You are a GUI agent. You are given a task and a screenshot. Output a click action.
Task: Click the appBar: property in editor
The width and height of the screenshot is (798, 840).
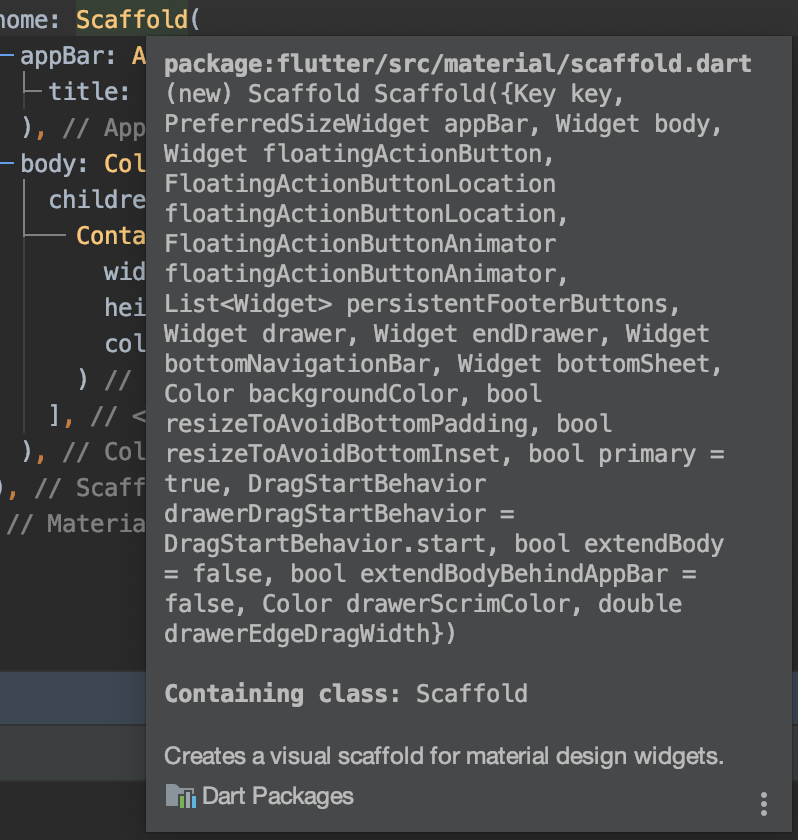[x=67, y=56]
